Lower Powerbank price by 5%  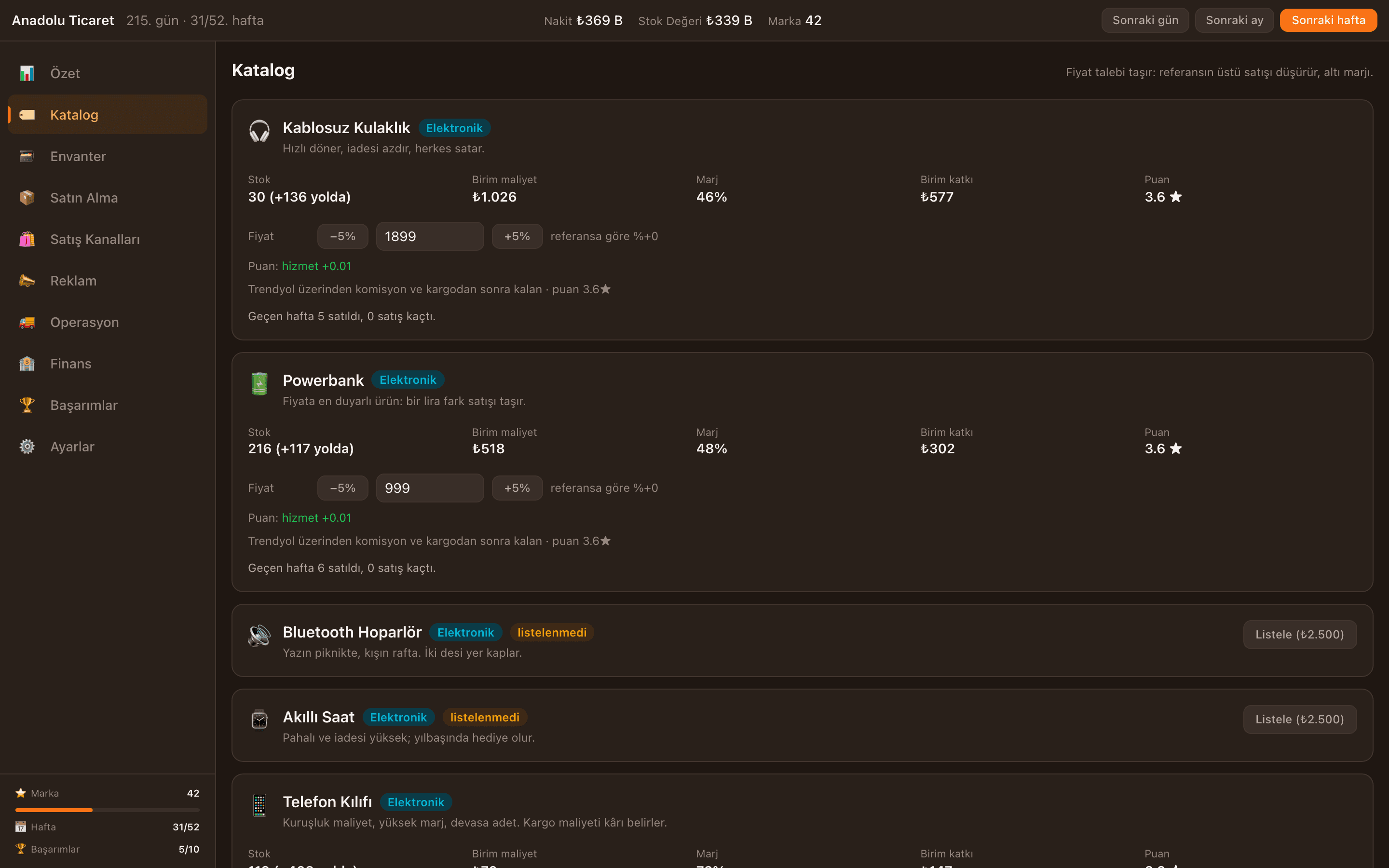(x=342, y=488)
